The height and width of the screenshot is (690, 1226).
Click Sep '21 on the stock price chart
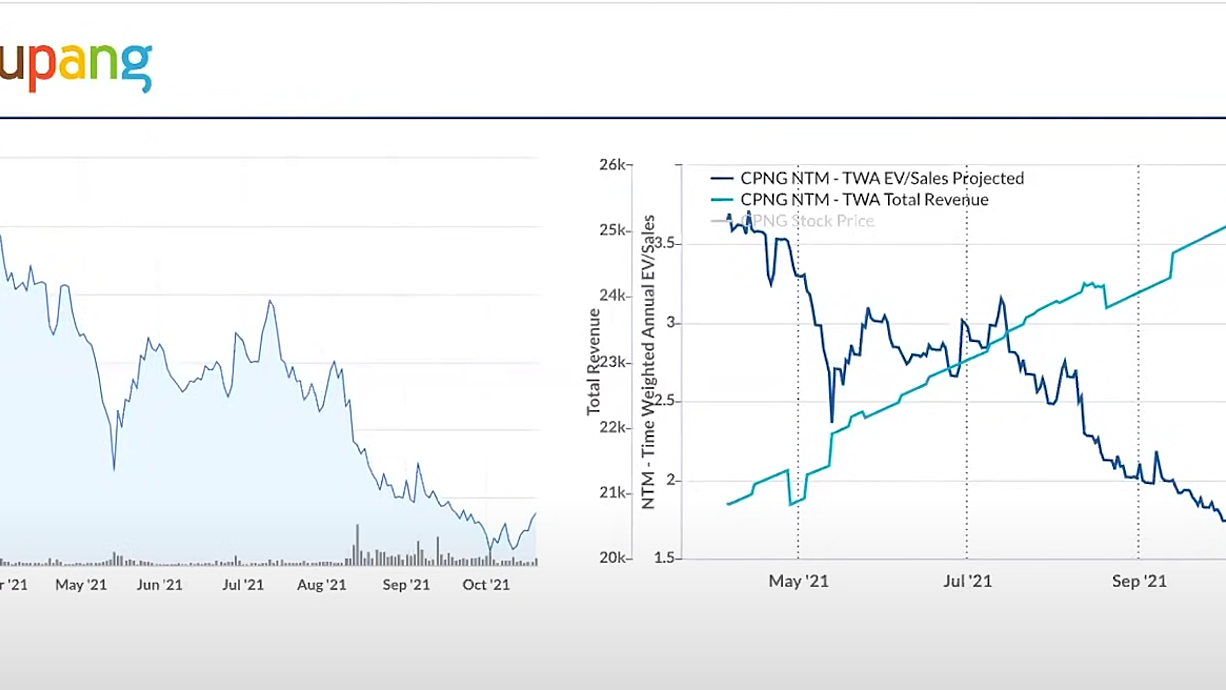click(406, 585)
